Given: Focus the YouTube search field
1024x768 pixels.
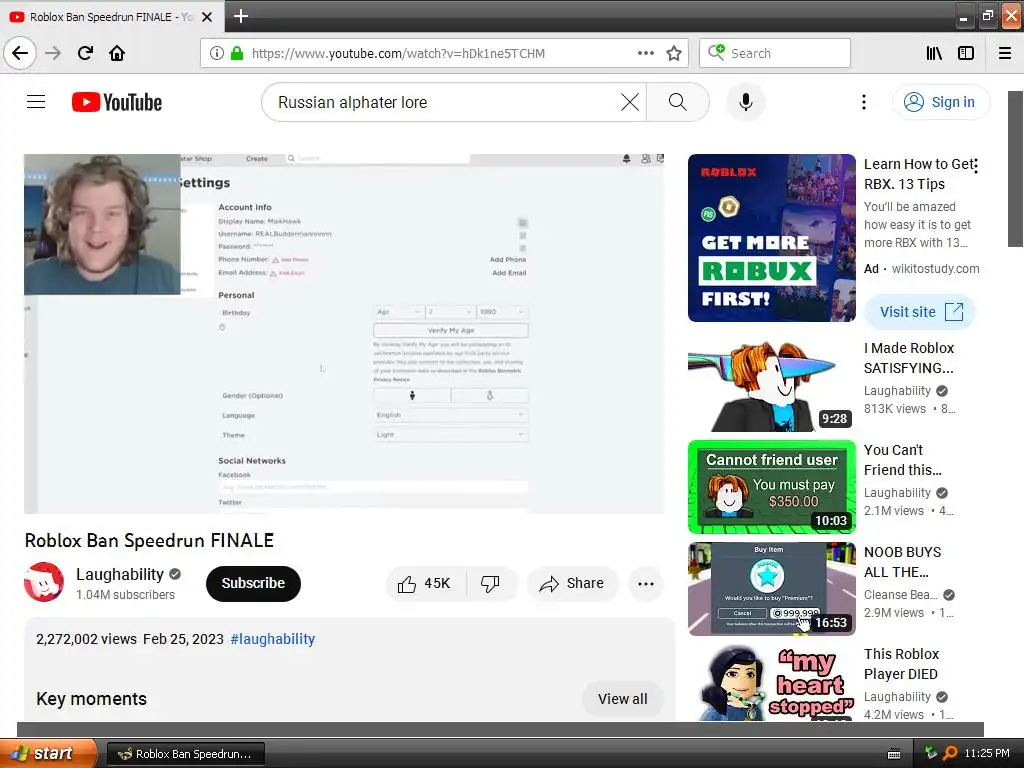Looking at the screenshot, I should [444, 102].
